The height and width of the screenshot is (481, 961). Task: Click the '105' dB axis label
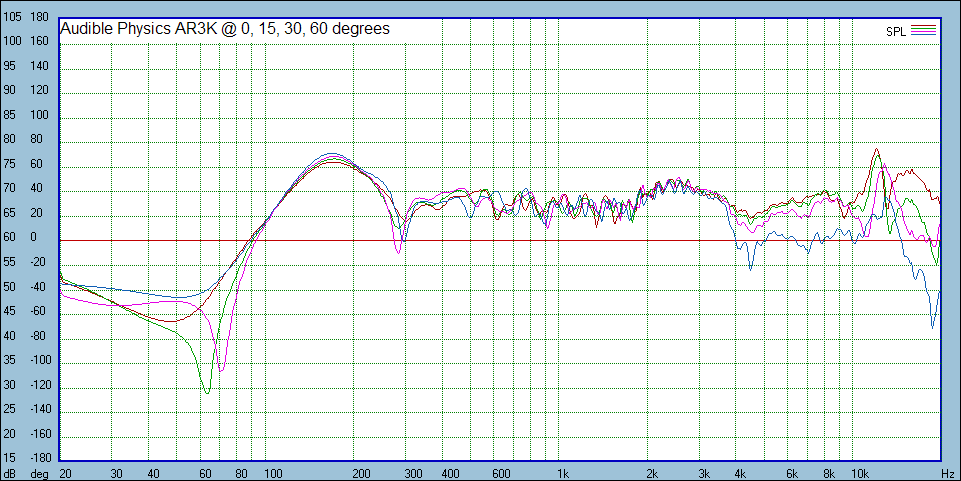coord(12,17)
